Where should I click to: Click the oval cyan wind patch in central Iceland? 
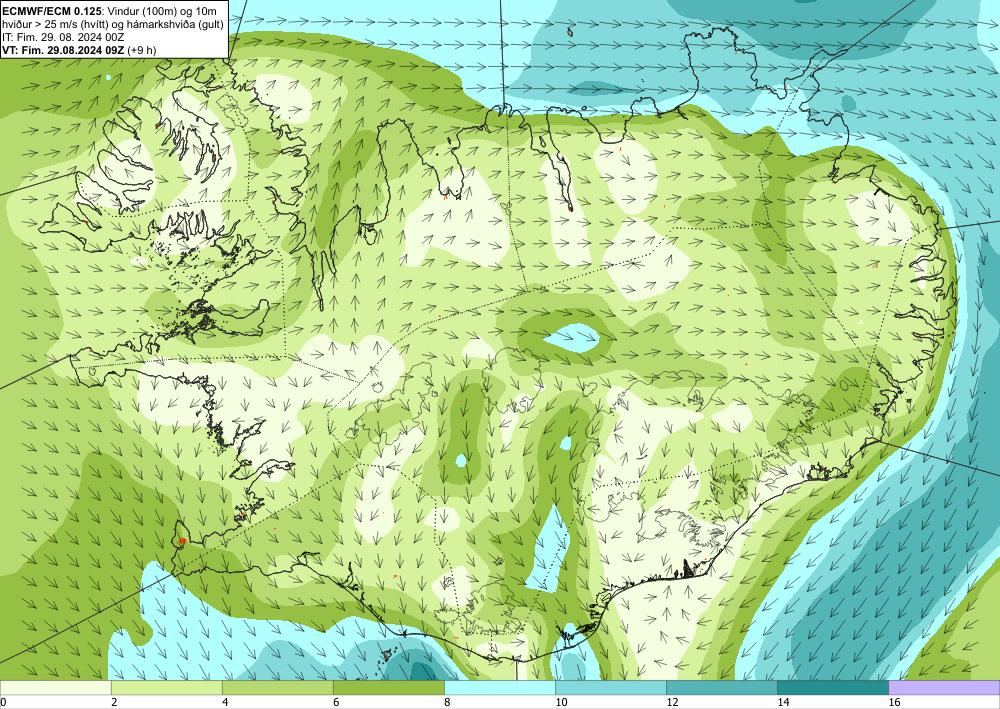(572, 338)
